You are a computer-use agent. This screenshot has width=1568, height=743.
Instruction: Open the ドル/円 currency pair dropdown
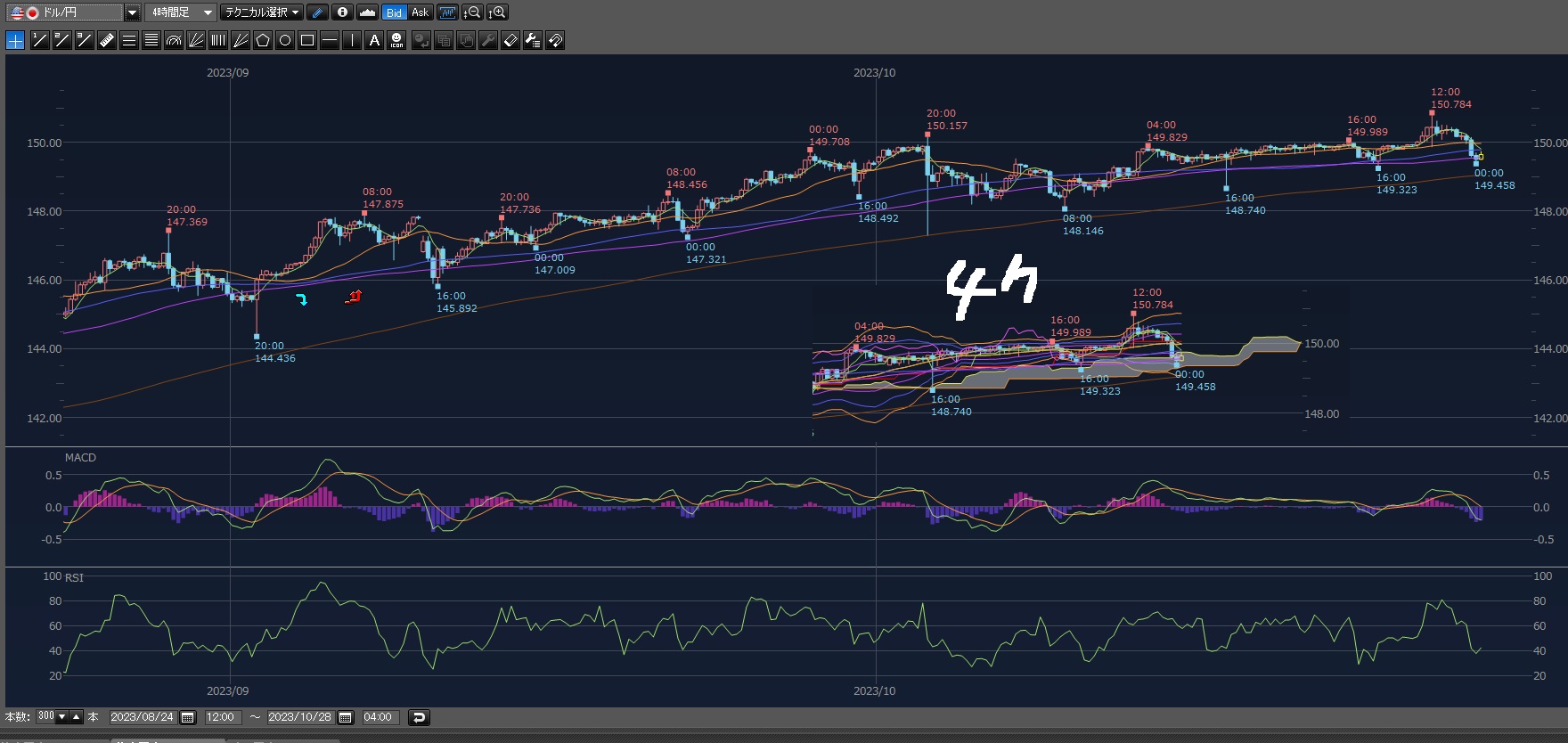132,12
